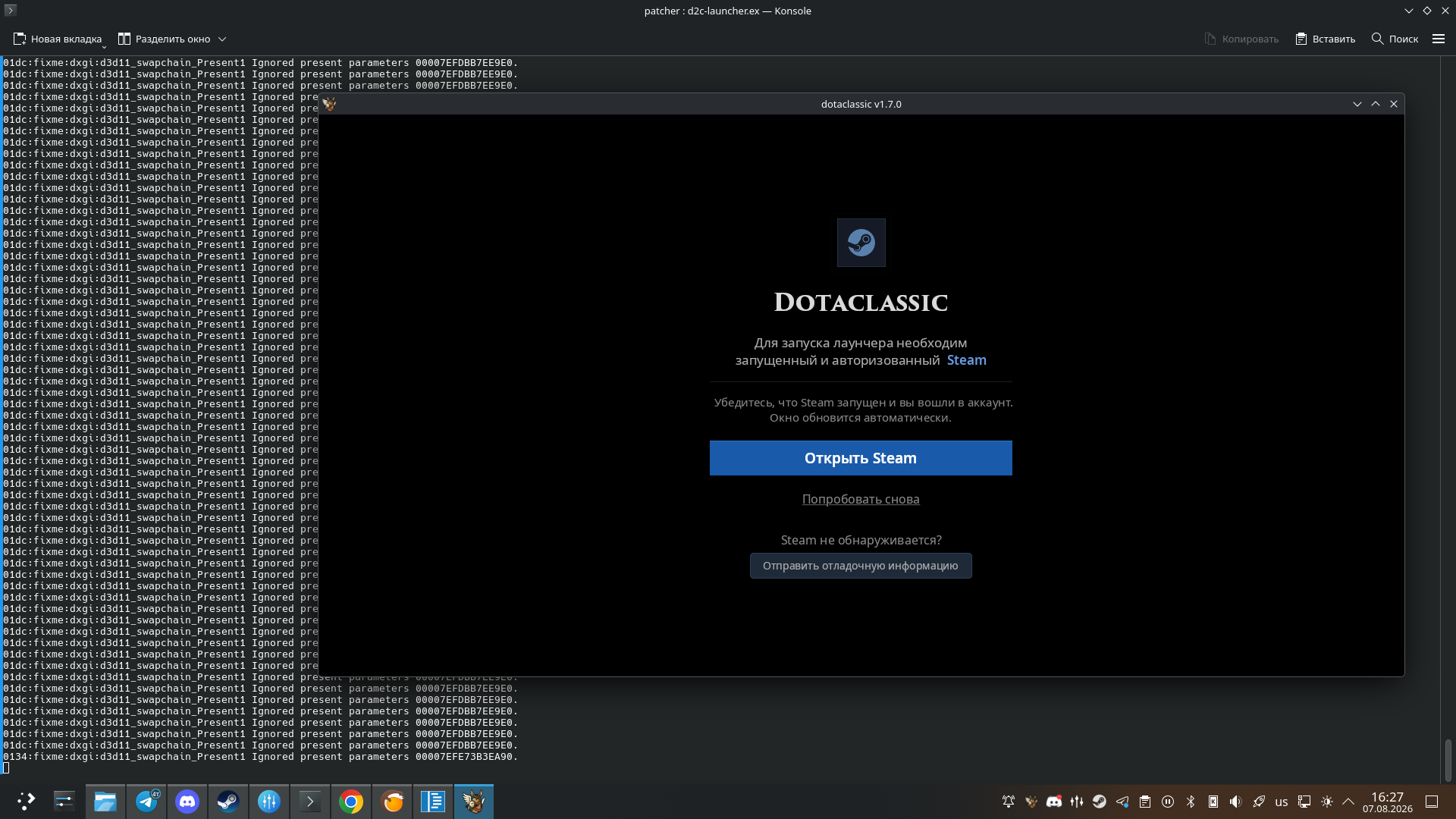Open the display brightness tray icon

(1327, 802)
